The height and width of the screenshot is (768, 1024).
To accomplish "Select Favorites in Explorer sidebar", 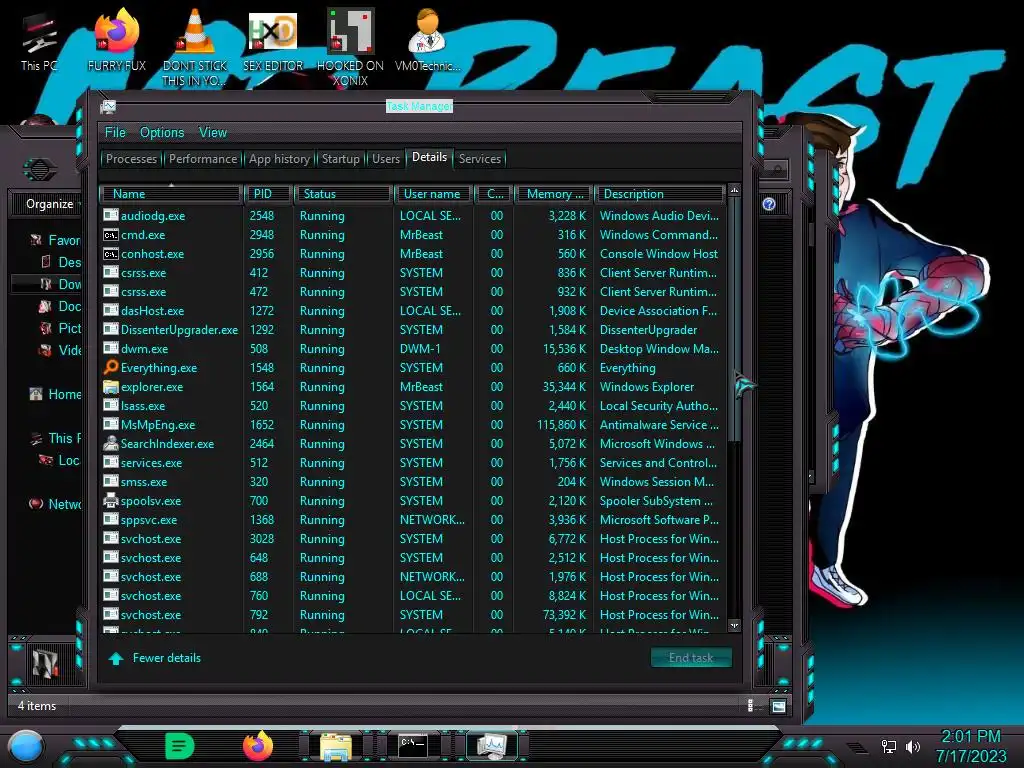I will click(x=57, y=240).
